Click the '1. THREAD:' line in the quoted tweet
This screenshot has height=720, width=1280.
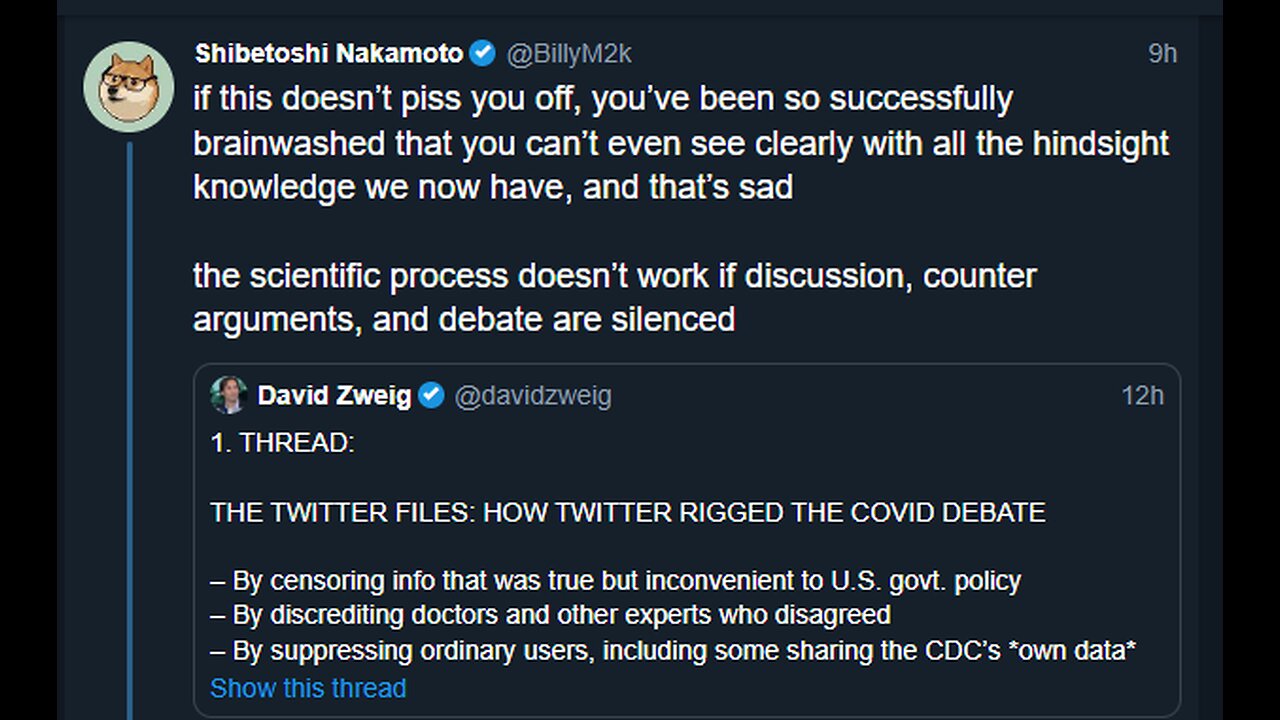282,443
